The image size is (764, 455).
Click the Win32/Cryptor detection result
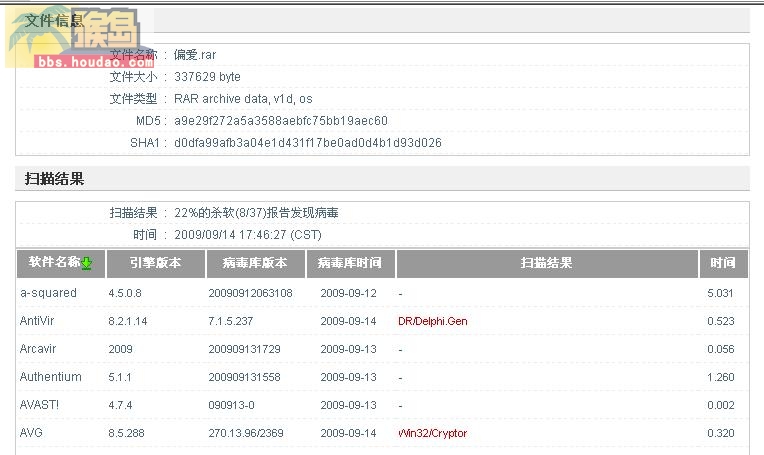pyautogui.click(x=433, y=433)
